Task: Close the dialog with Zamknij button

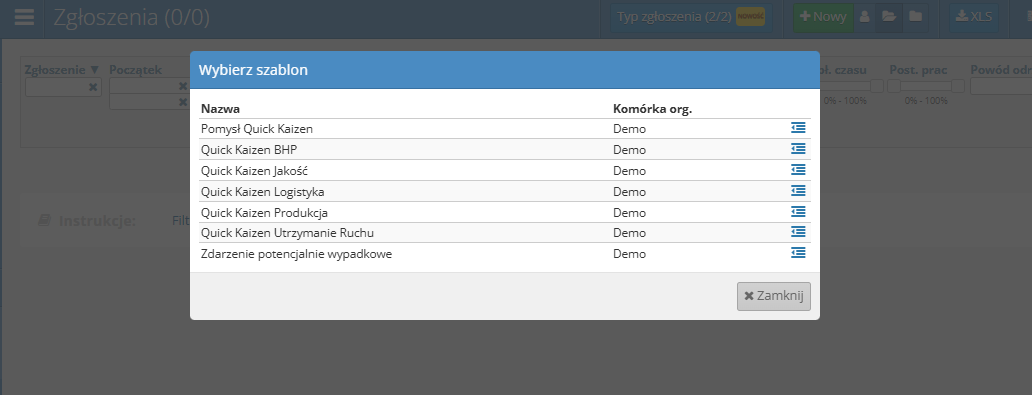Action: [774, 296]
